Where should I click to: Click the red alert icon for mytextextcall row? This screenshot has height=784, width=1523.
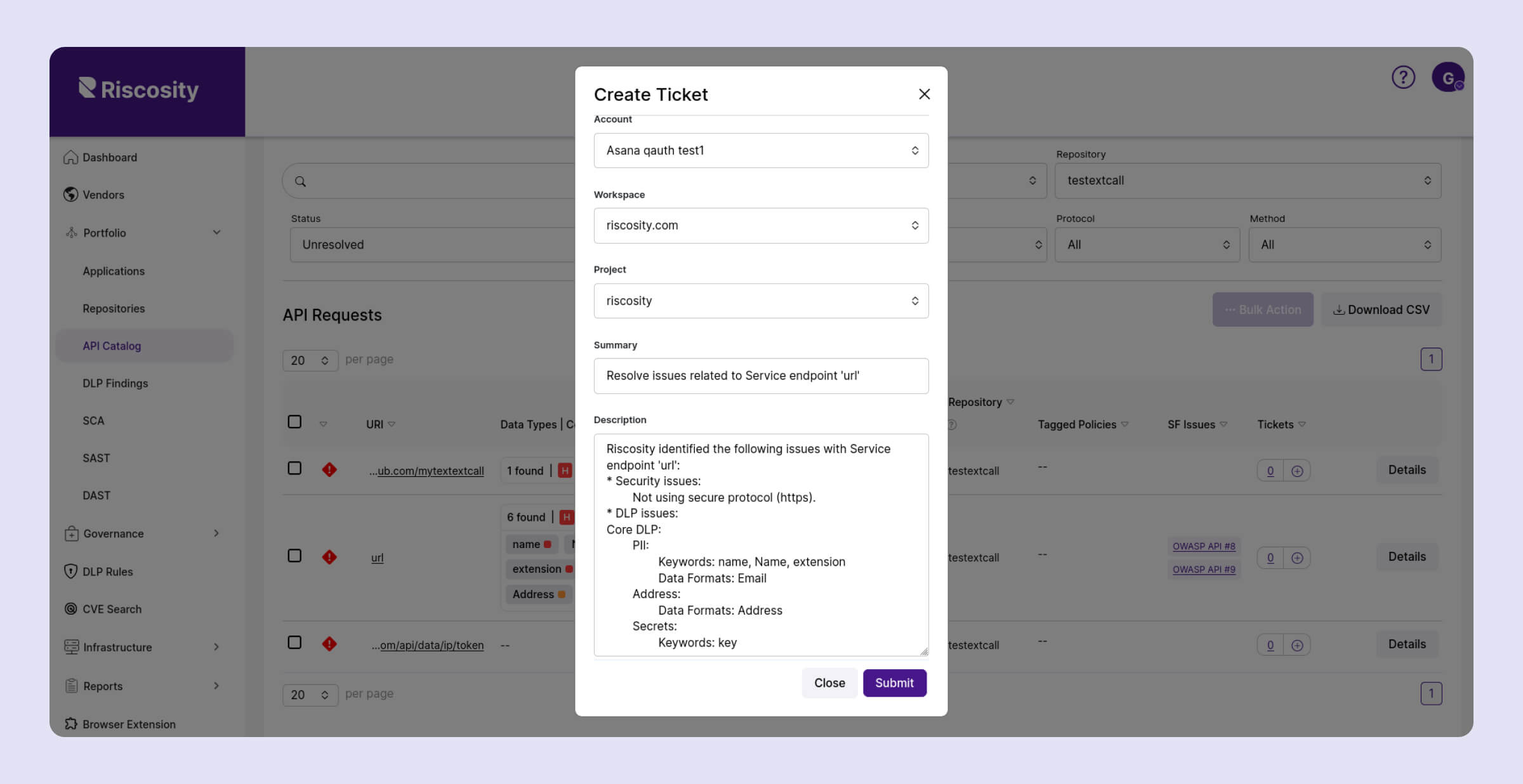329,469
